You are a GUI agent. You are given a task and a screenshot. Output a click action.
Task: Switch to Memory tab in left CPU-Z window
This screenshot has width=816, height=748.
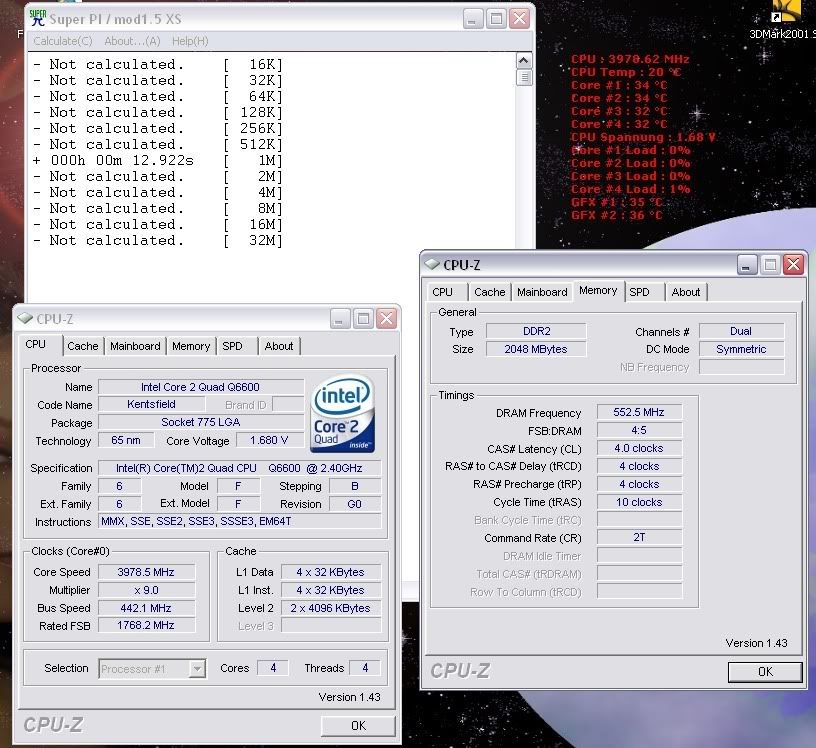(x=191, y=346)
